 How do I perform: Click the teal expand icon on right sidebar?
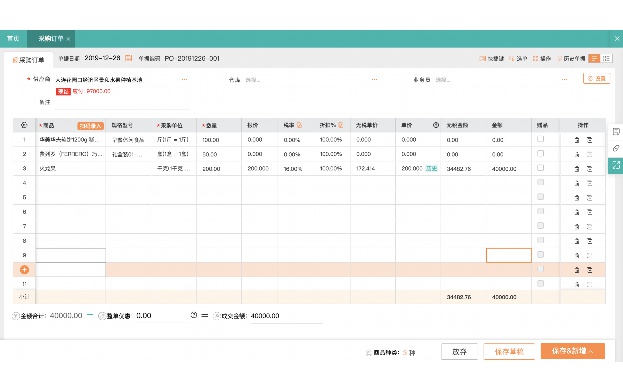pos(616,165)
